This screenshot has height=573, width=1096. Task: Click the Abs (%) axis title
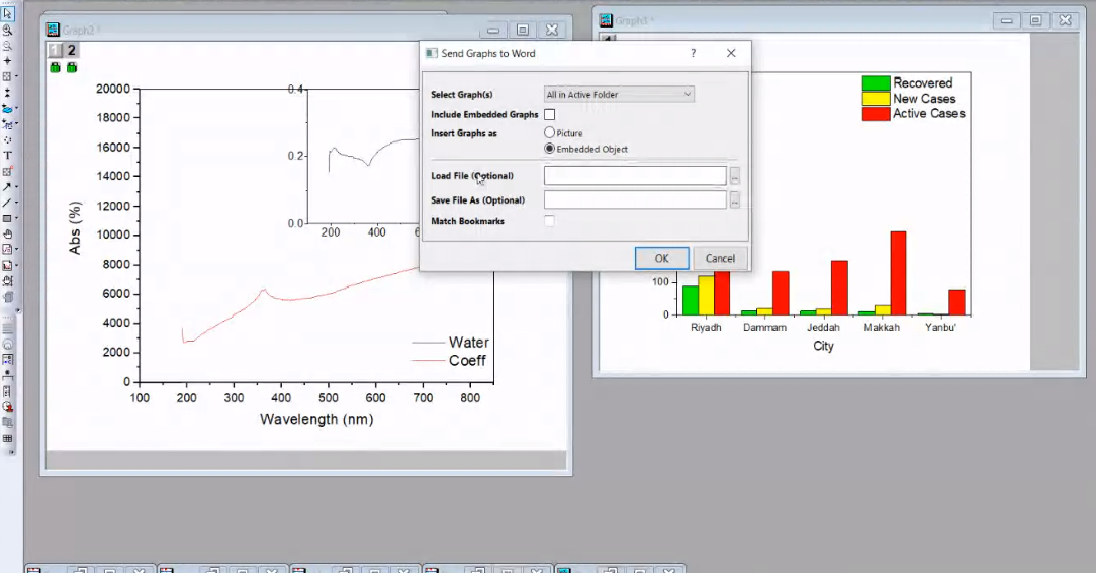point(75,228)
